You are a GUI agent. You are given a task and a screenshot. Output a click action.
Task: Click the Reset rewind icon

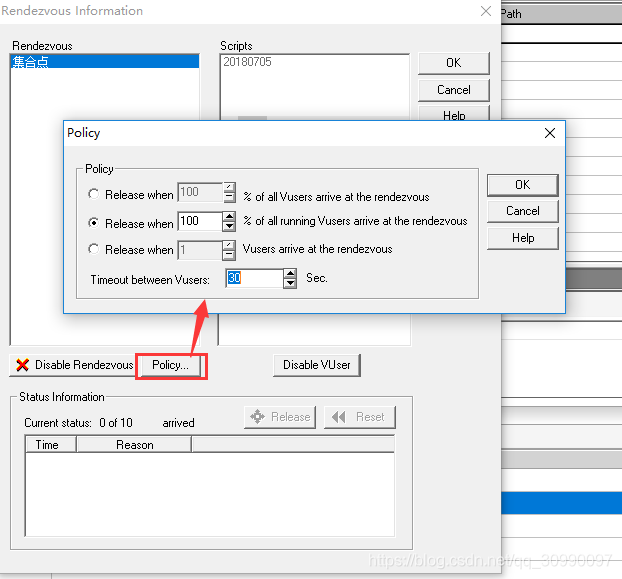click(x=338, y=417)
